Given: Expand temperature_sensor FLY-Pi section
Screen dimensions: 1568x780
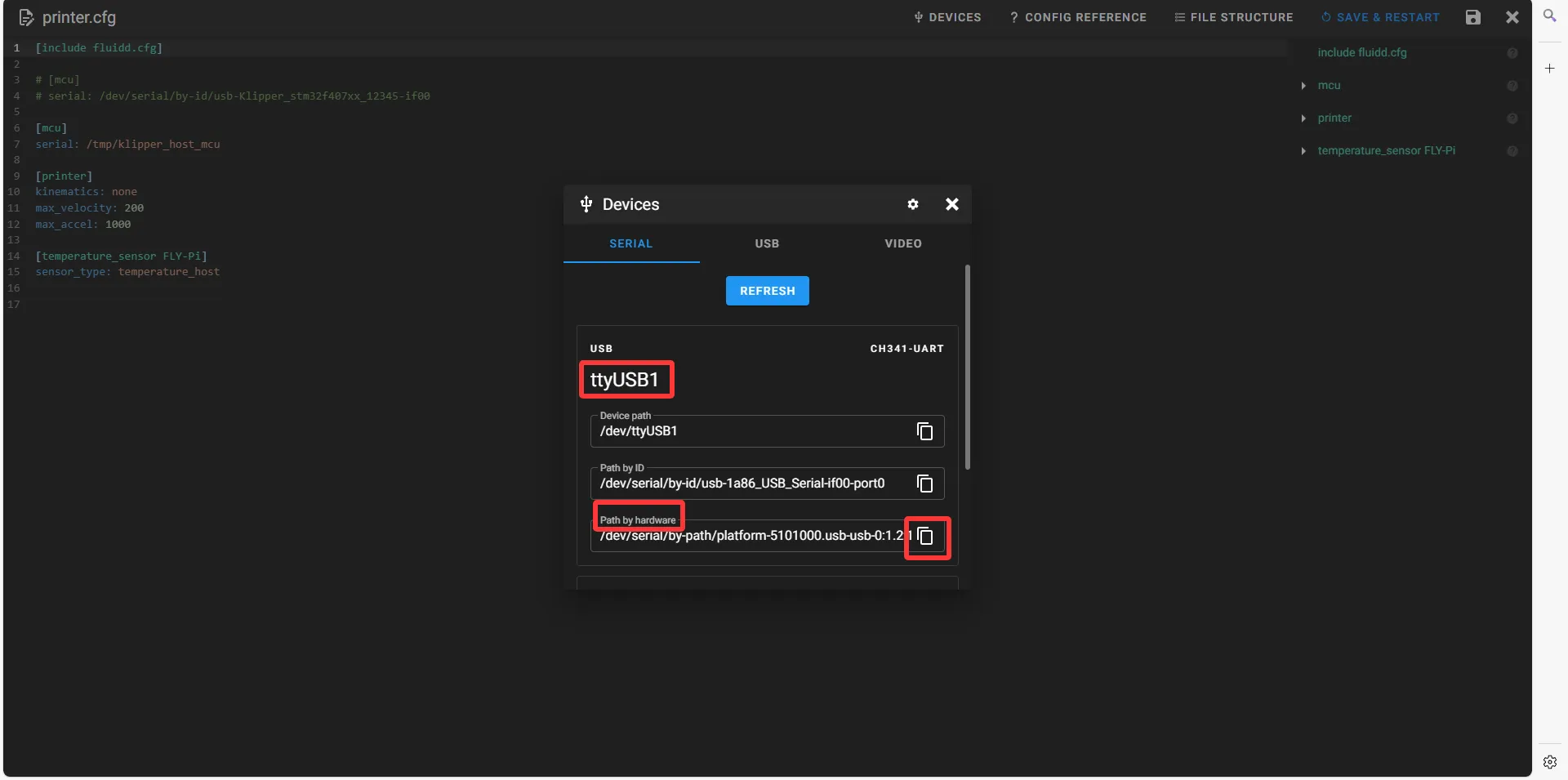Looking at the screenshot, I should 1303,151.
